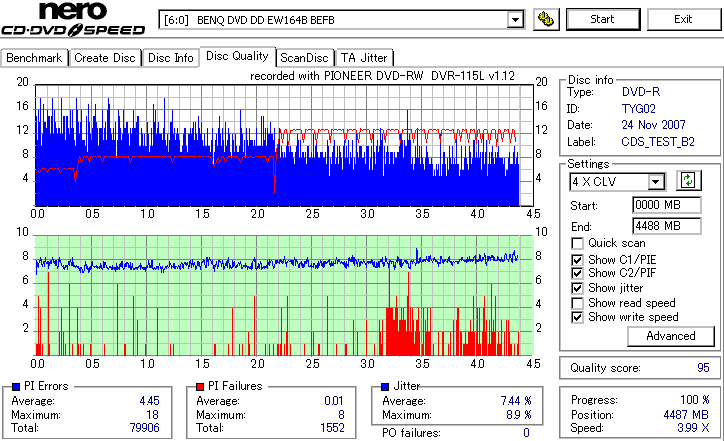724x441 pixels.
Task: Click the Quality score value 95
Action: pyautogui.click(x=703, y=368)
